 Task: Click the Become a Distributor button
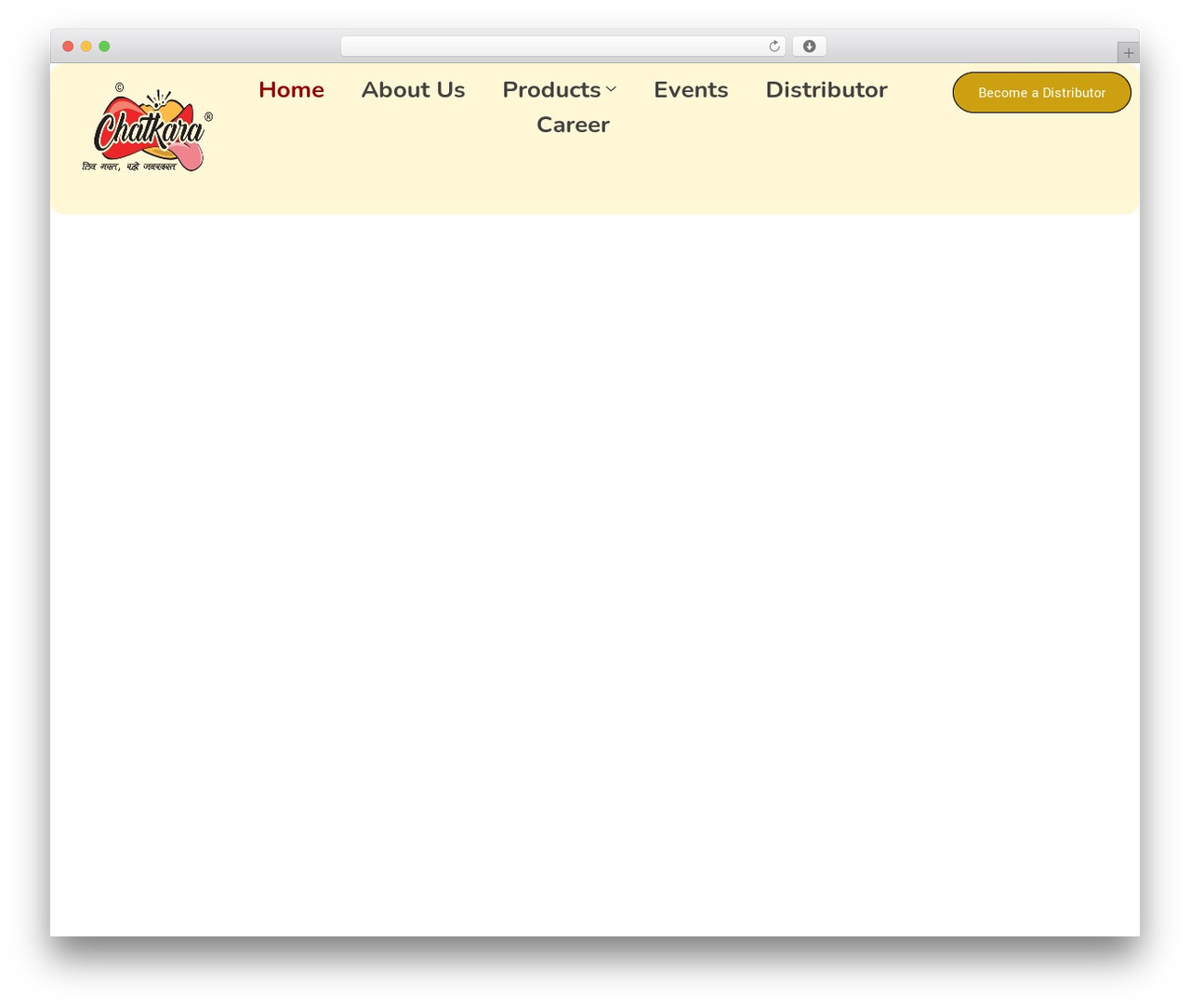click(x=1041, y=93)
